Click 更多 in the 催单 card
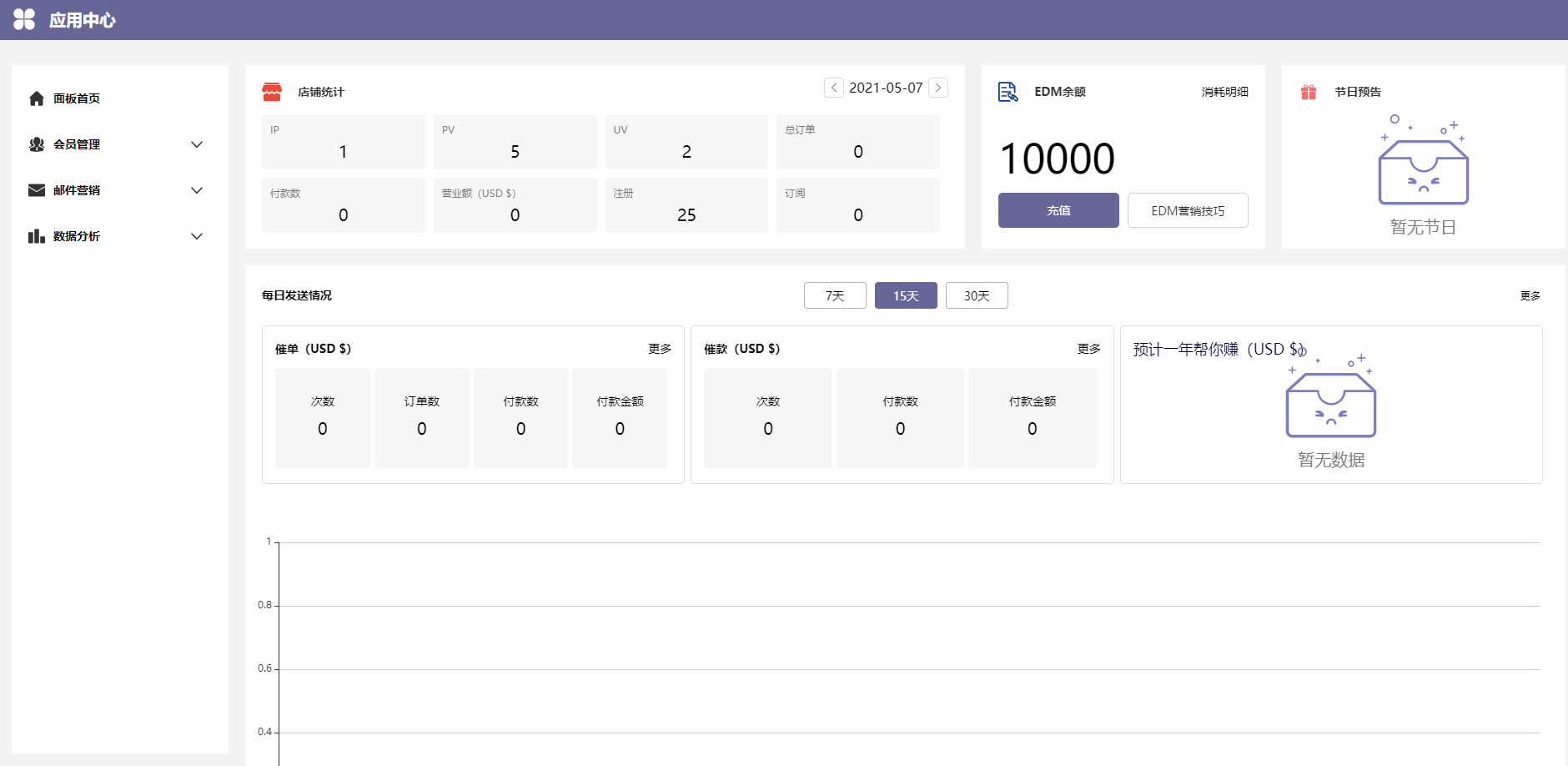 660,349
